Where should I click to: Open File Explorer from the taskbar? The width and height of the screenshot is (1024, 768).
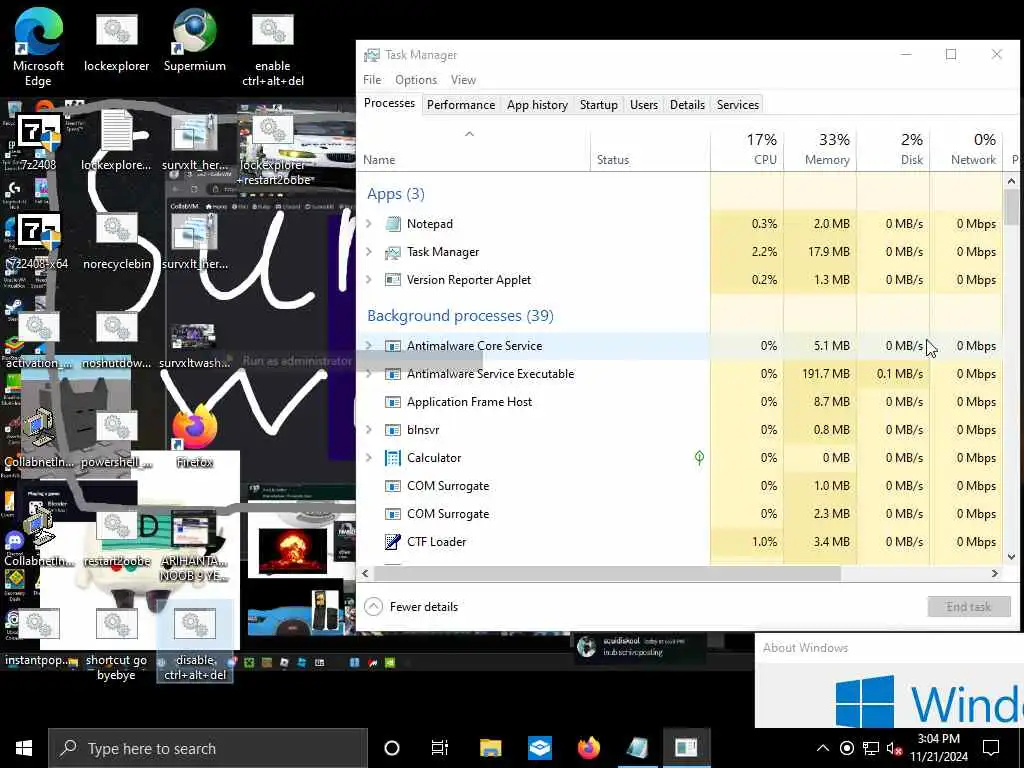490,748
